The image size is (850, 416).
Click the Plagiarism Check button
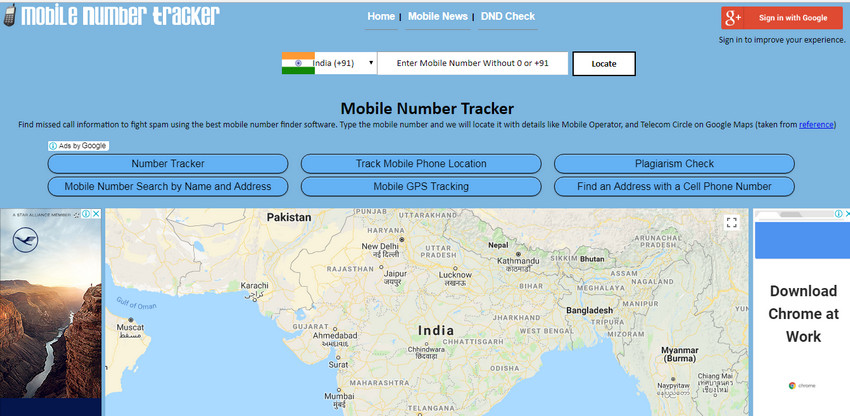[x=673, y=164]
